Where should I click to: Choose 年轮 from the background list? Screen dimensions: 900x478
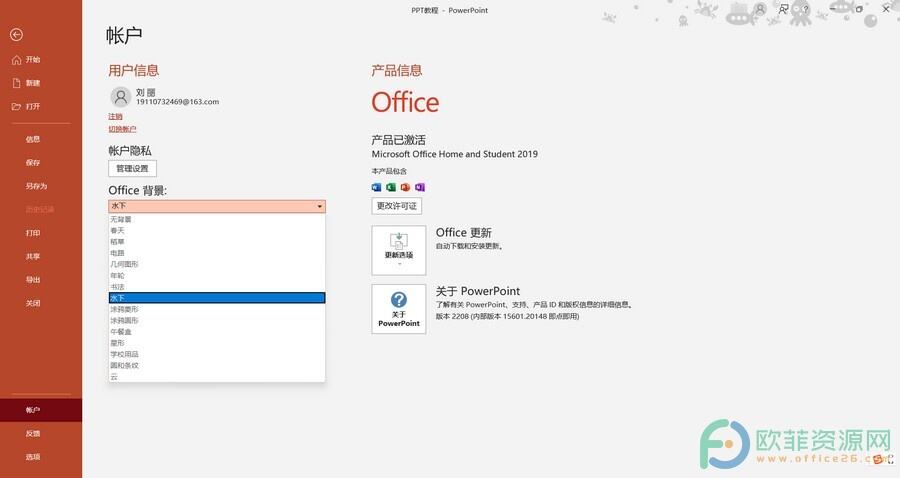click(217, 275)
